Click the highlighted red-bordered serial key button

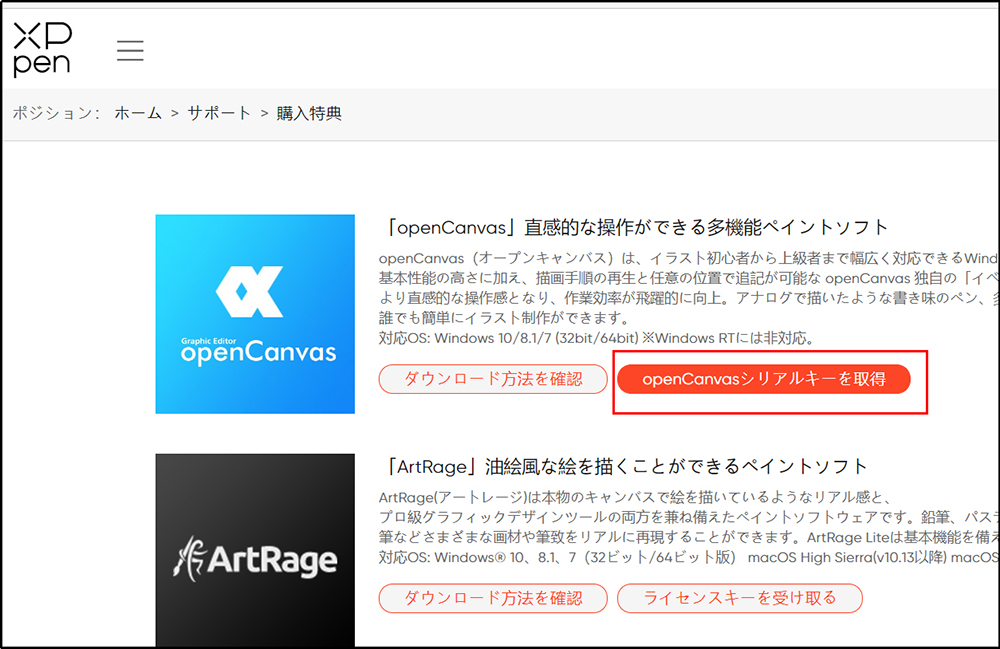point(765,379)
